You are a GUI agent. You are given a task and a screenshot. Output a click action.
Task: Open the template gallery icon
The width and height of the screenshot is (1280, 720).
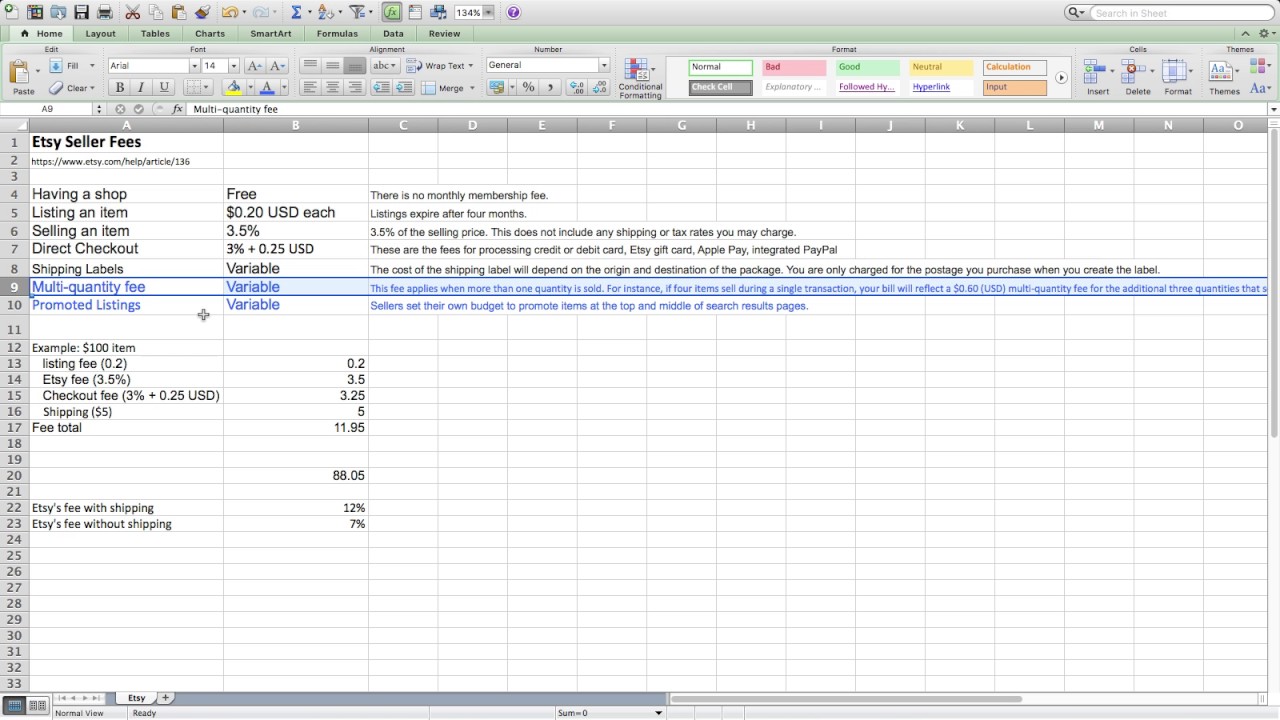tap(36, 13)
